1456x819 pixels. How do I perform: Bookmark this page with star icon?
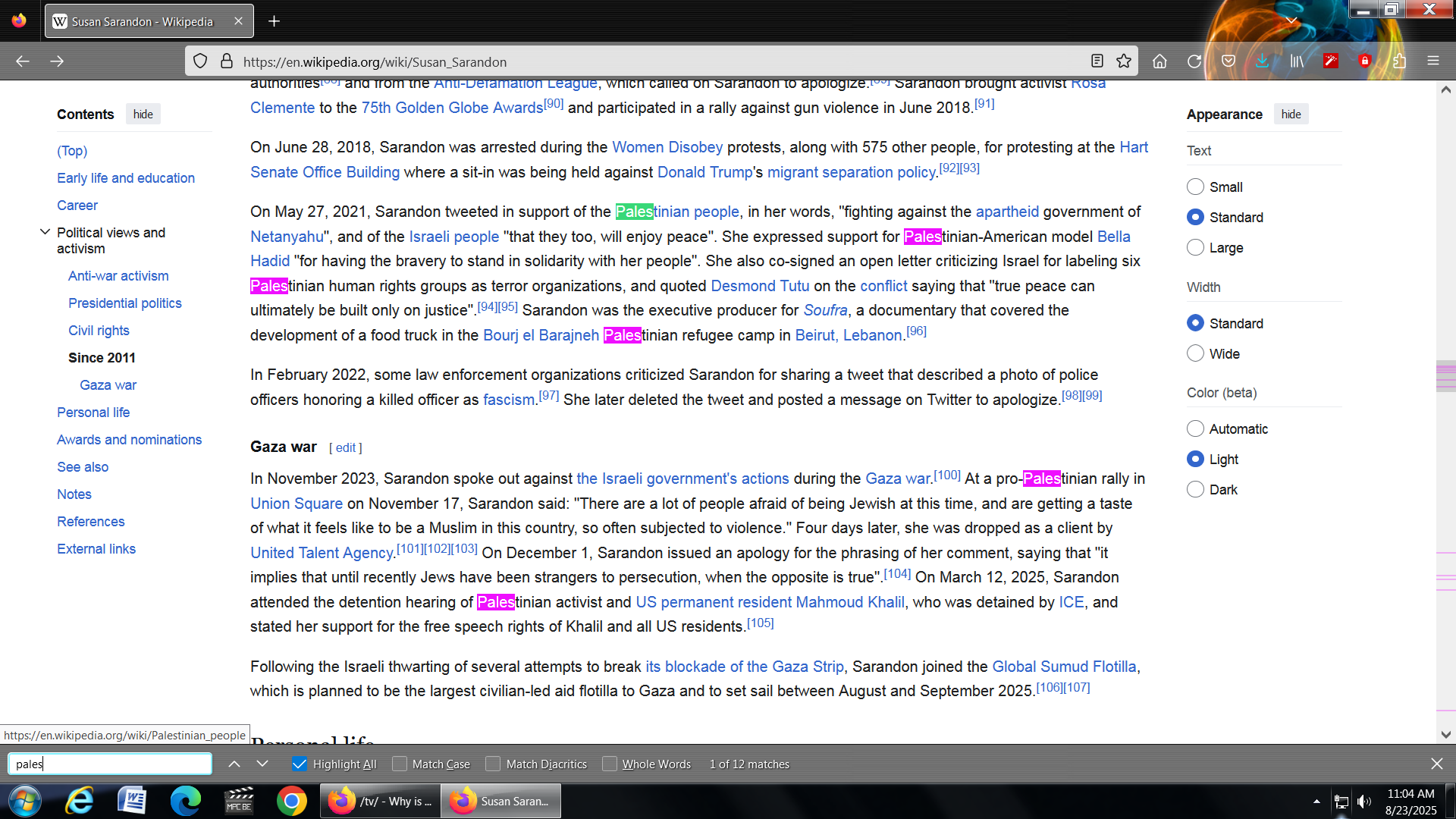point(1124,61)
